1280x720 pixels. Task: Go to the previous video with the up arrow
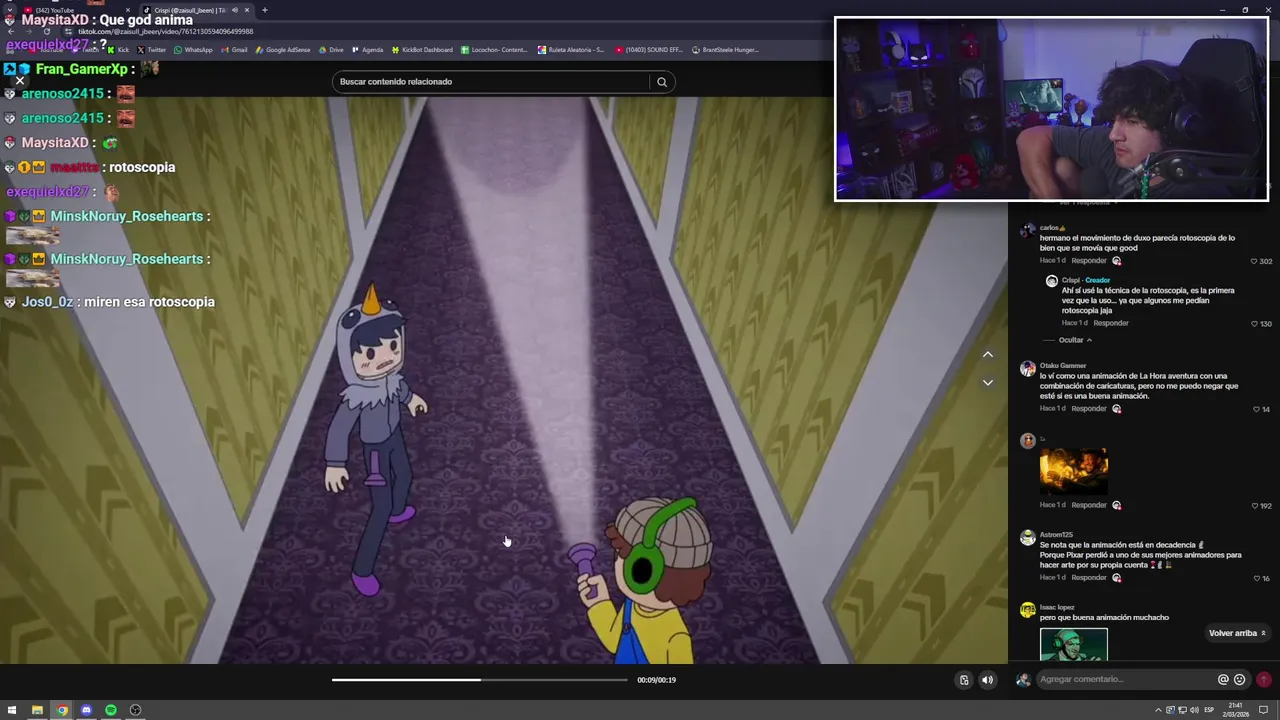pyautogui.click(x=987, y=354)
